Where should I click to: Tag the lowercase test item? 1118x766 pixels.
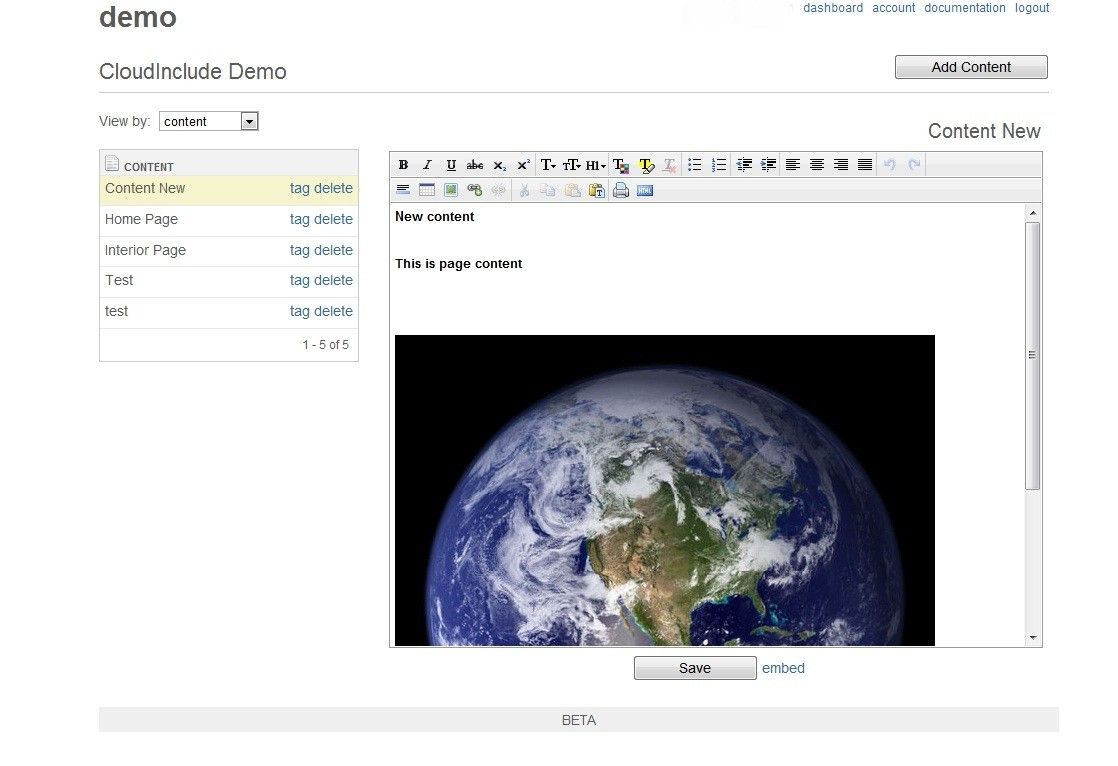(x=299, y=312)
